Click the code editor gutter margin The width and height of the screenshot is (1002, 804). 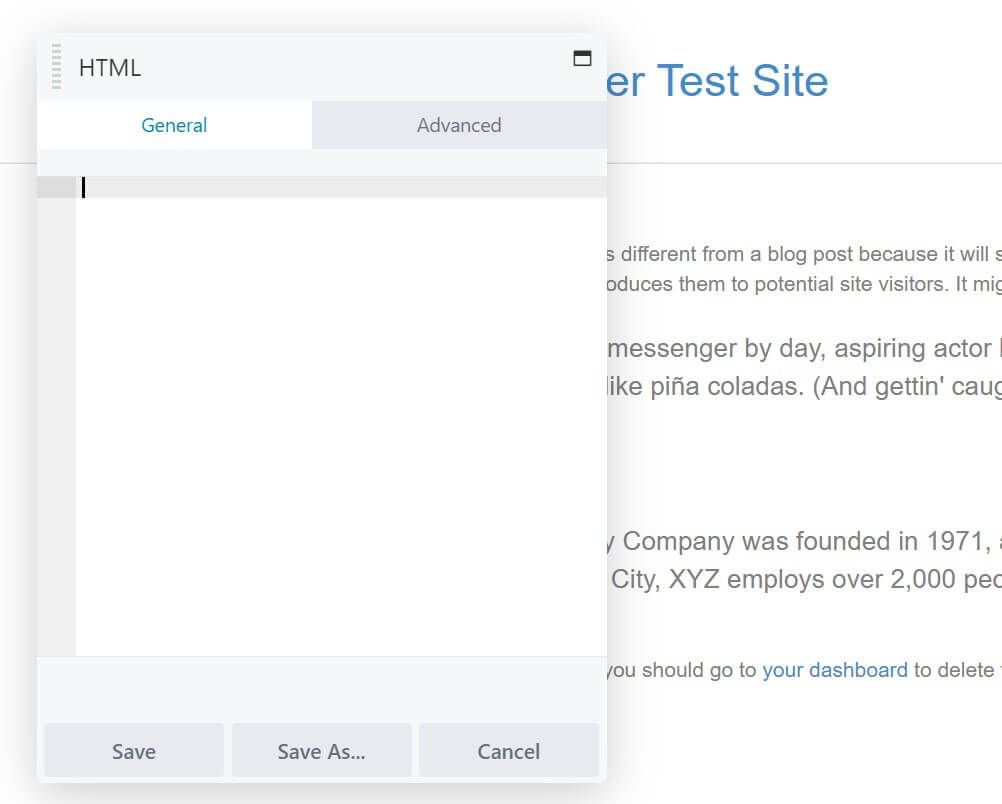[57, 400]
